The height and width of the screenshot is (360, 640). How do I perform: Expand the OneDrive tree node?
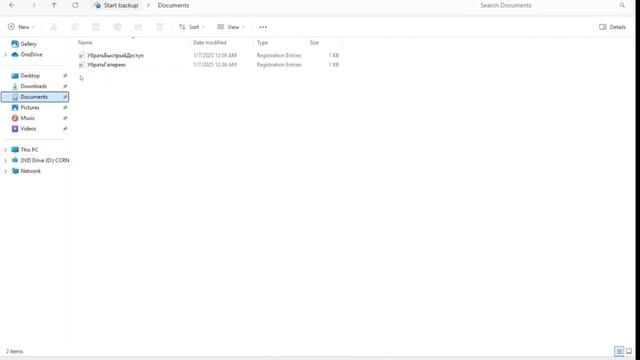[5, 55]
